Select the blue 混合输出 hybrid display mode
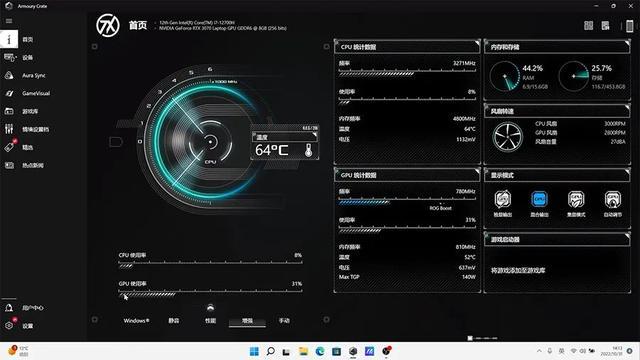 tap(539, 204)
